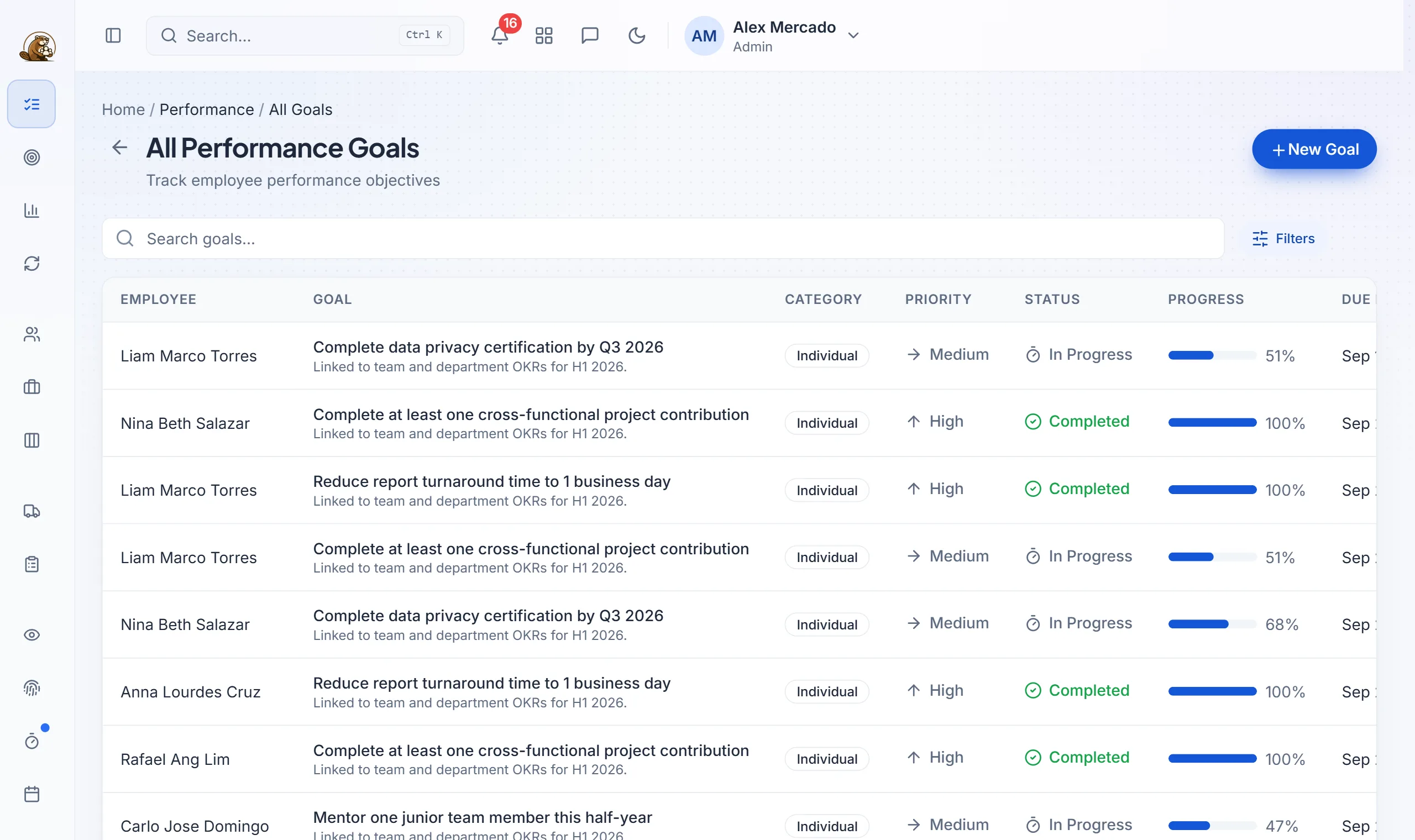
Task: Open the columns board sidebar icon
Action: click(32, 440)
